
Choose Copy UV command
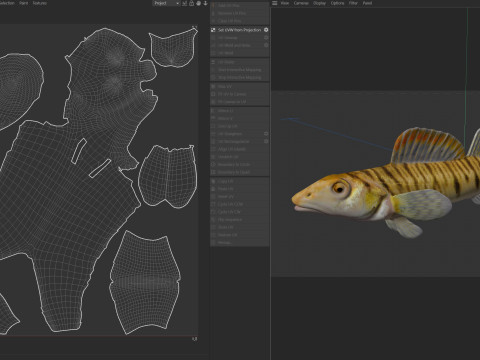tap(239, 181)
